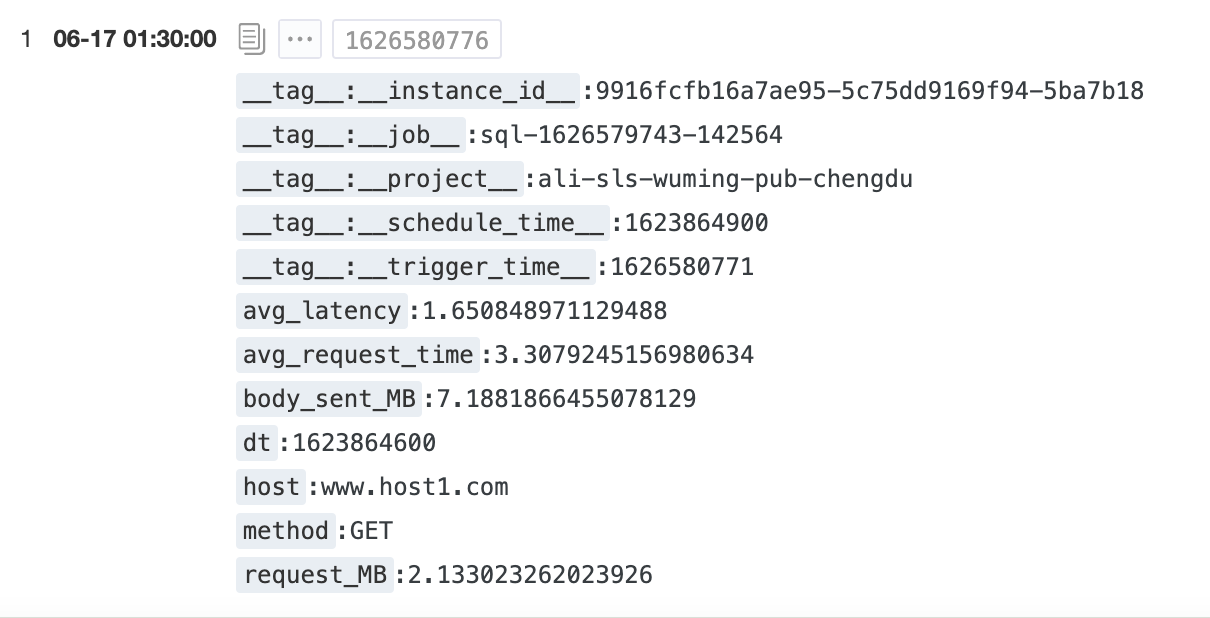Open the three-dots more options button
The width and height of the screenshot is (1210, 618).
pos(300,40)
